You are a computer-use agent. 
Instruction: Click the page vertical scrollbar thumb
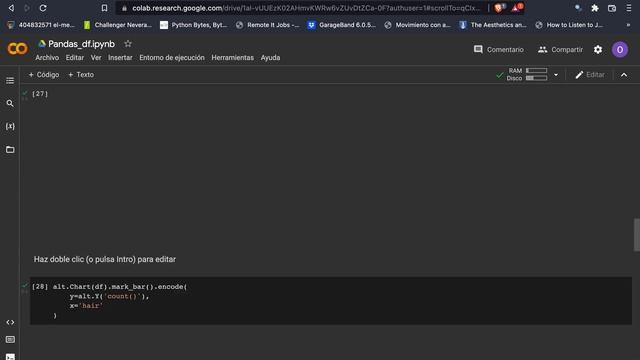pos(636,235)
